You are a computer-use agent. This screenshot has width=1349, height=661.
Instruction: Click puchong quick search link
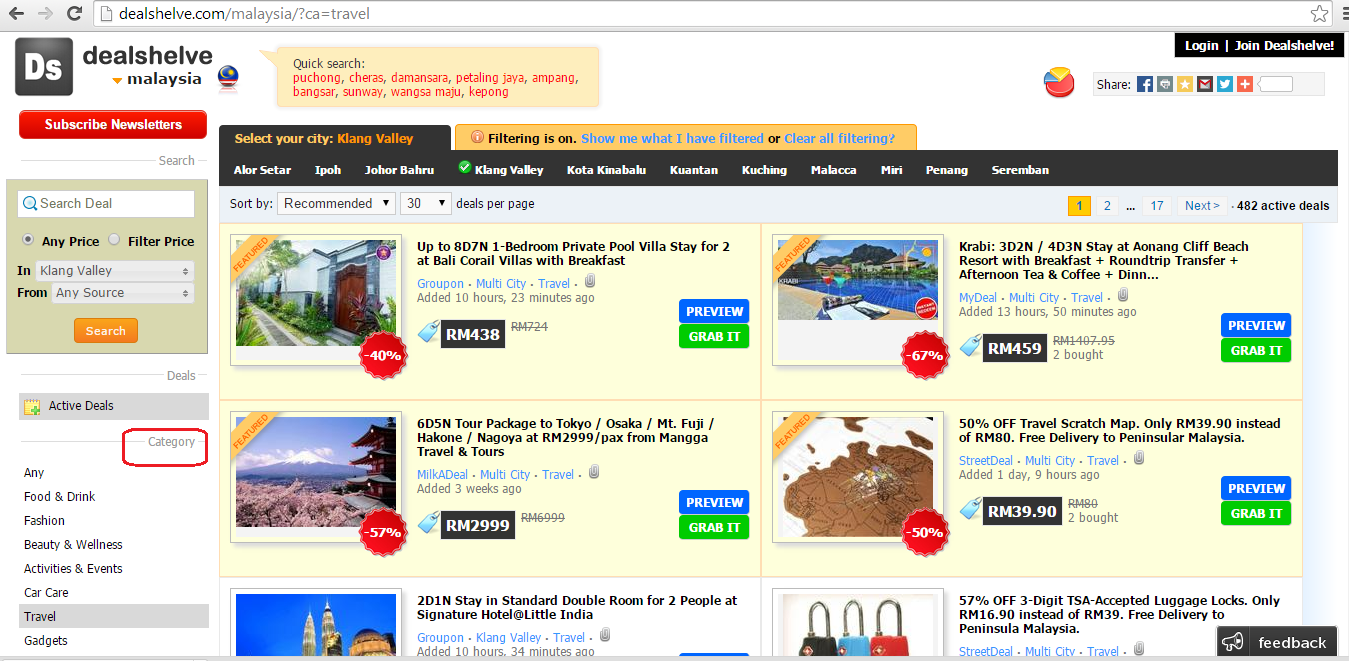(317, 77)
